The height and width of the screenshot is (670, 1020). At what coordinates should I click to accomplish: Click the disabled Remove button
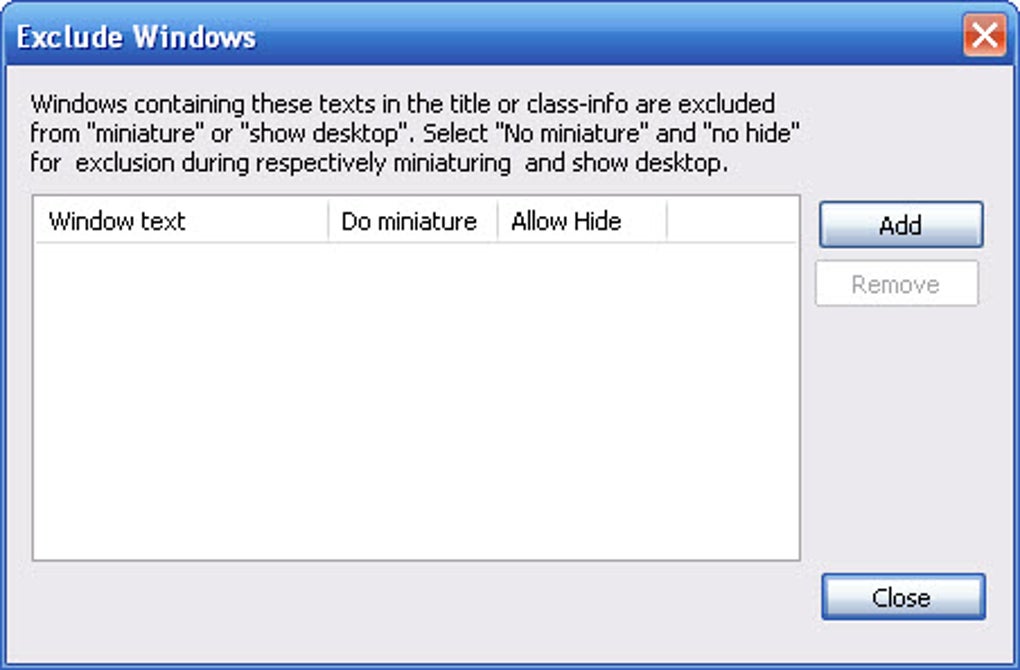[x=897, y=284]
